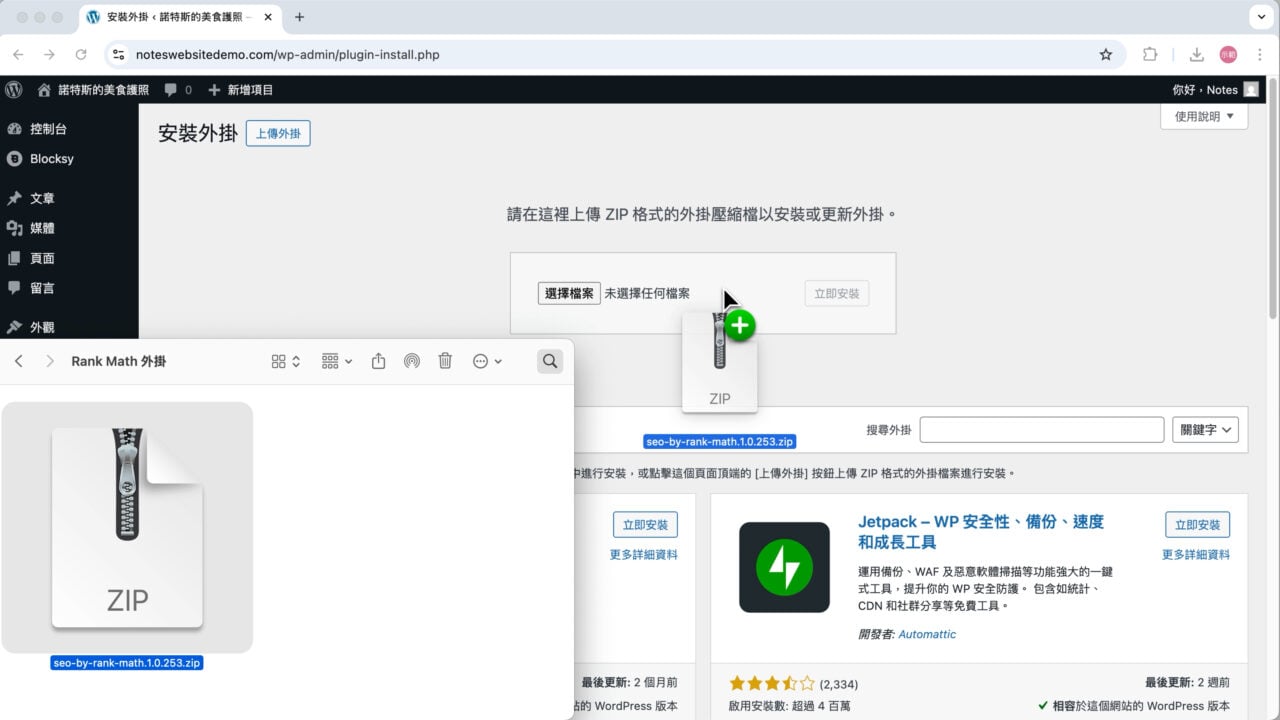
Task: Click the comments bubble icon in the admin bar
Action: pos(168,89)
